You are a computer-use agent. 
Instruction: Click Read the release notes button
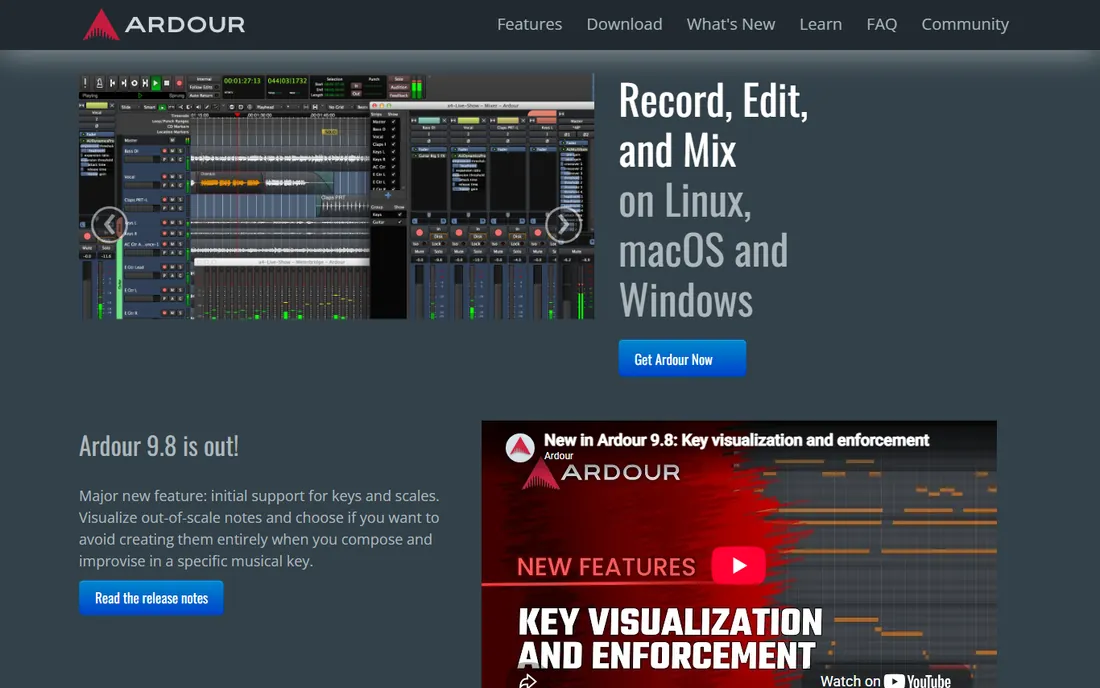pyautogui.click(x=152, y=598)
